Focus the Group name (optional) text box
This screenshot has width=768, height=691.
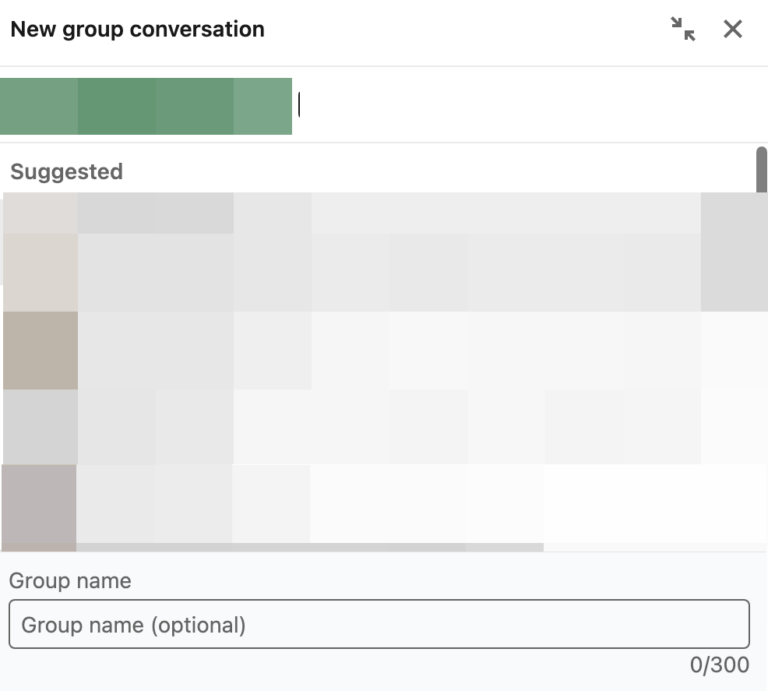378,625
